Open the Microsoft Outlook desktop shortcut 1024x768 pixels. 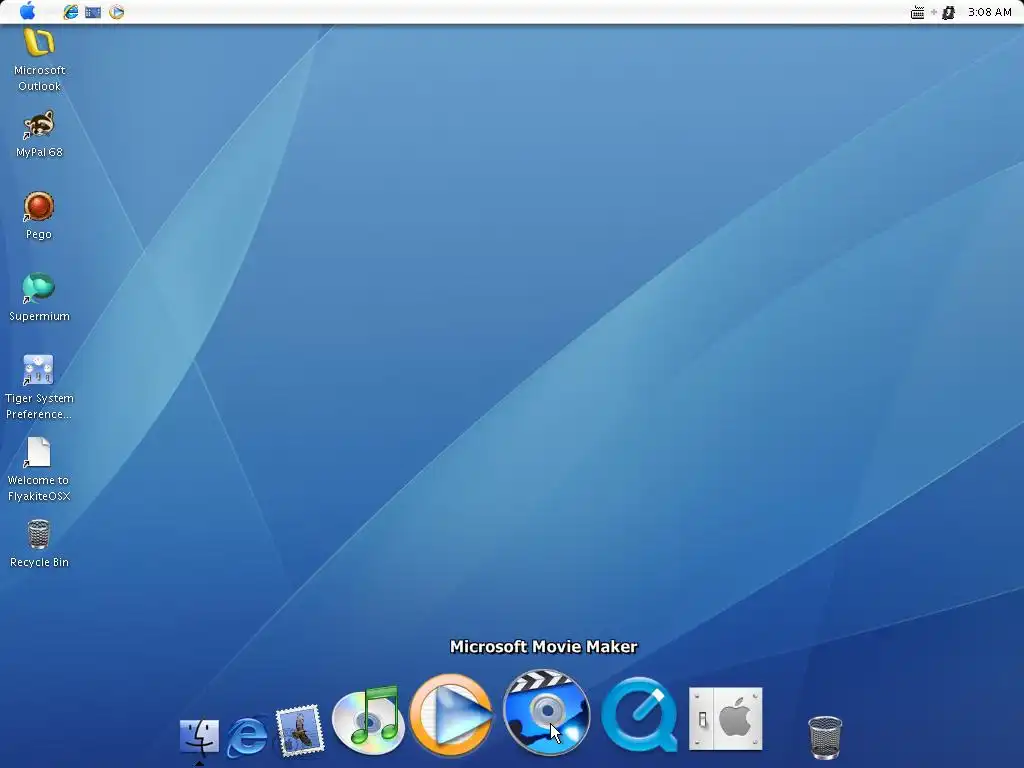[x=39, y=60]
